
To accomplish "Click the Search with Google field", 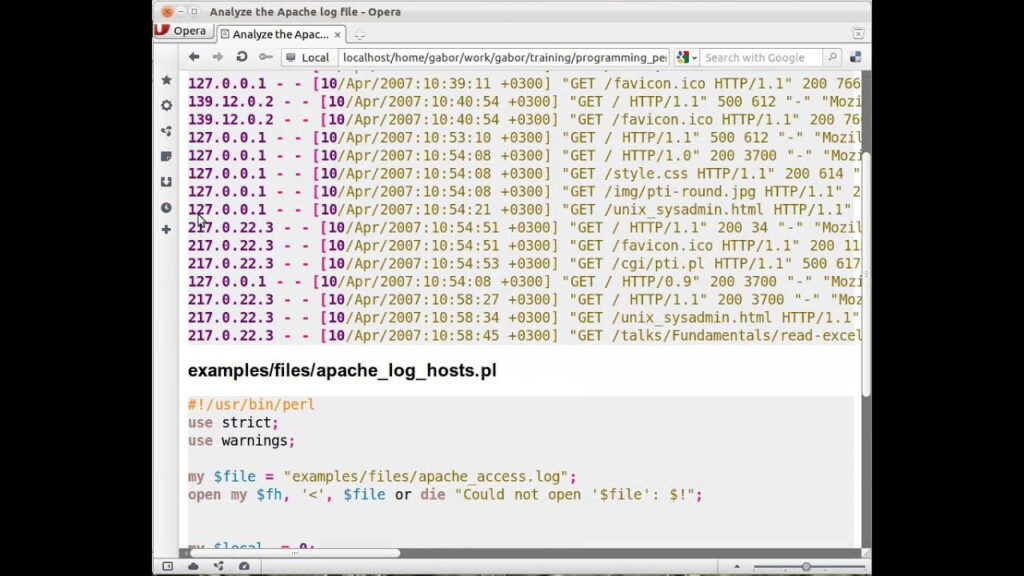I will click(760, 57).
